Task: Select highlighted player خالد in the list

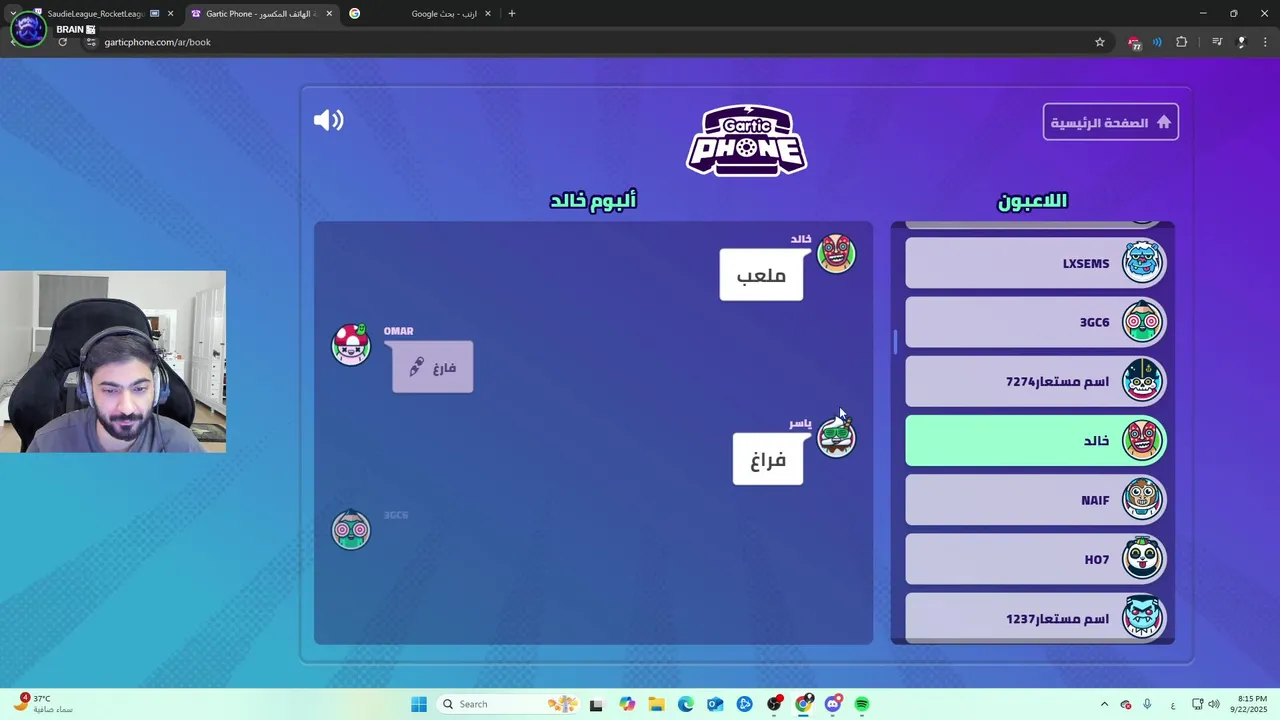Action: pyautogui.click(x=1035, y=441)
